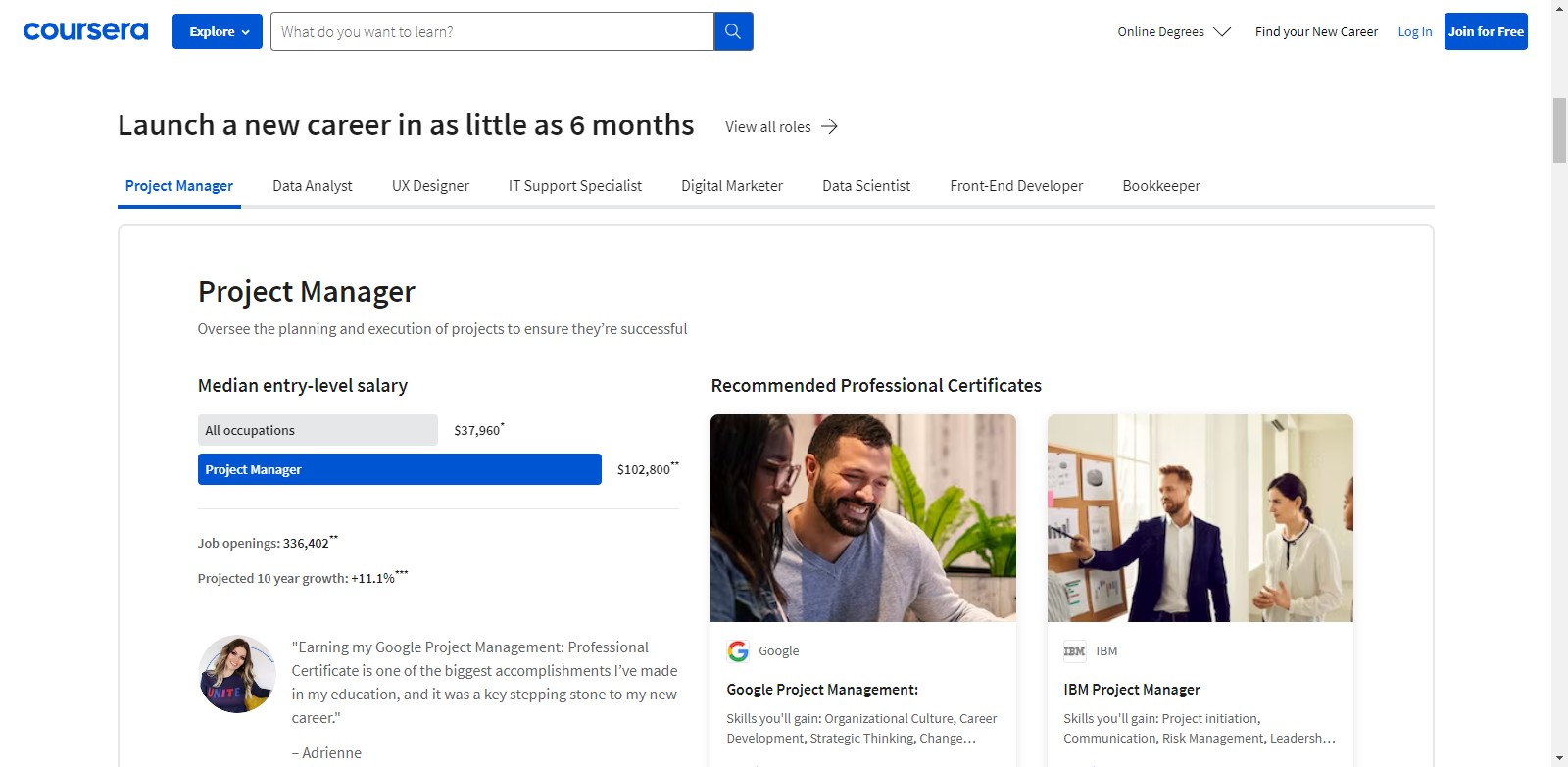Screen dimensions: 1568x767
Task: Click the Log In link
Action: click(1414, 31)
